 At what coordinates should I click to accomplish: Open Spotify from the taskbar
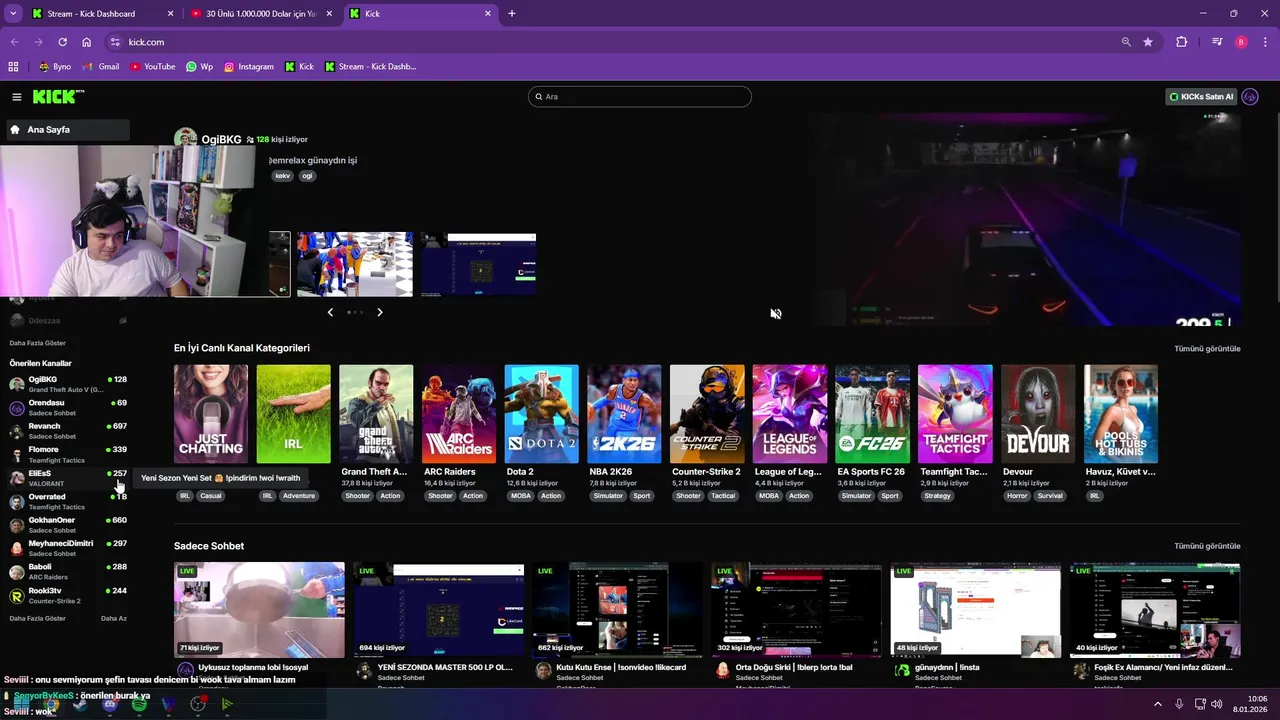(x=139, y=705)
